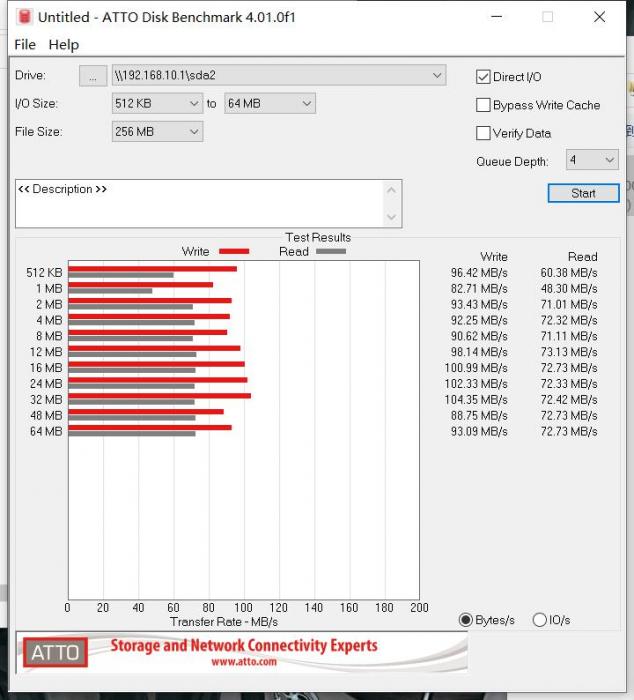Click the browse drive button with ellipsis
Screen dimensions: 634x700
93,75
